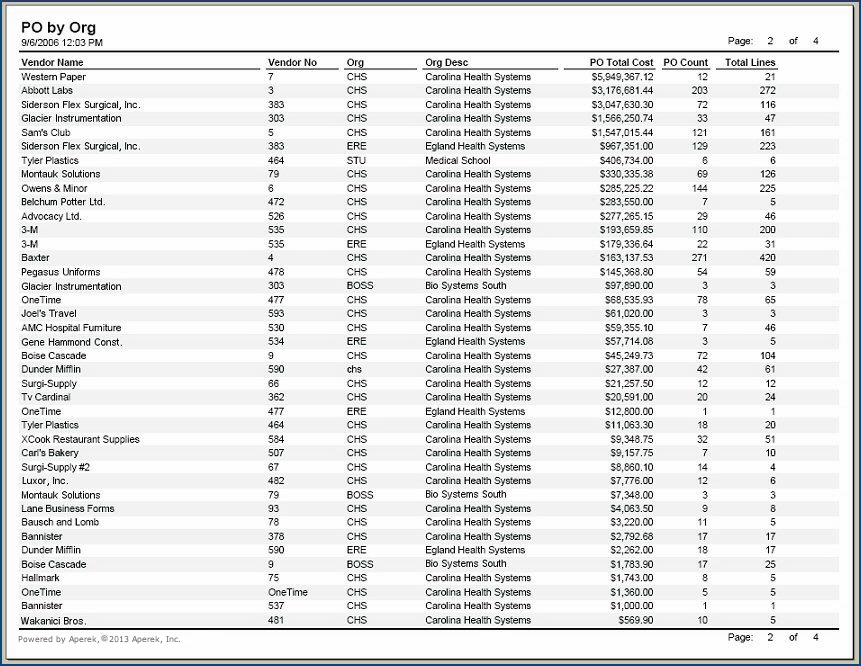Screen dimensions: 861x666
Task: Click the STU org code
Action: (355, 161)
